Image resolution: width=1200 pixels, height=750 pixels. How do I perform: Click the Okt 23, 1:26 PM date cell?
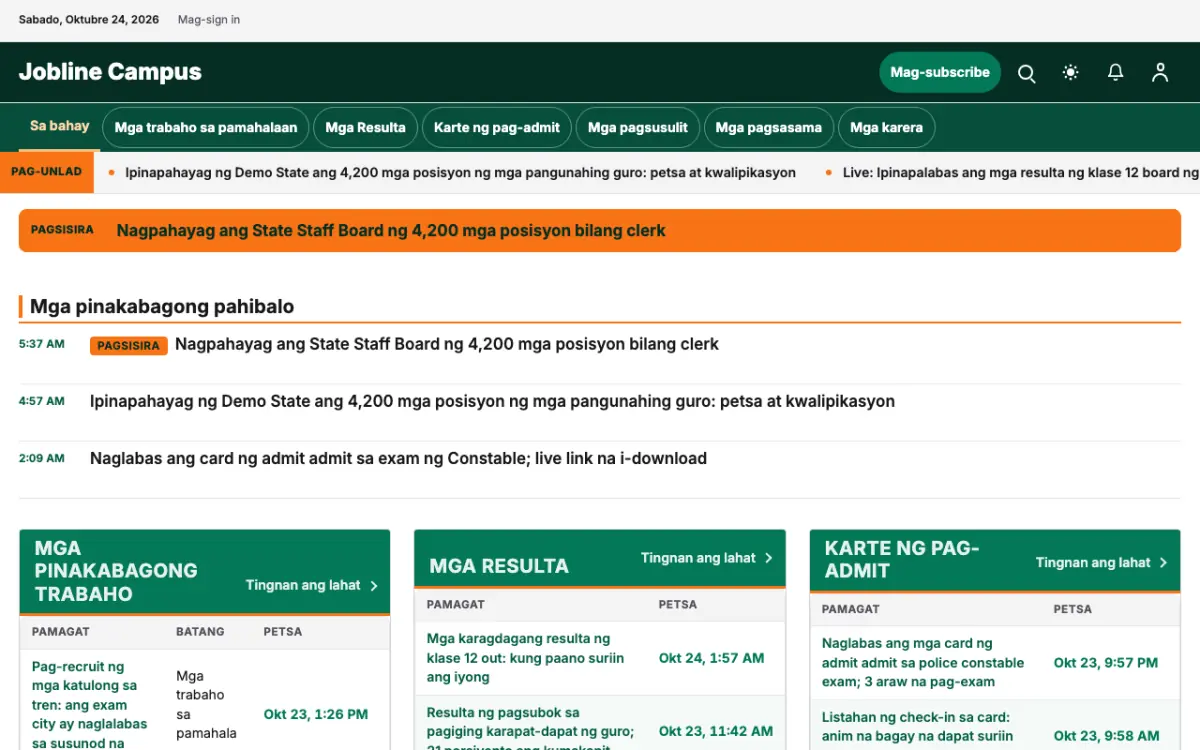pos(316,714)
